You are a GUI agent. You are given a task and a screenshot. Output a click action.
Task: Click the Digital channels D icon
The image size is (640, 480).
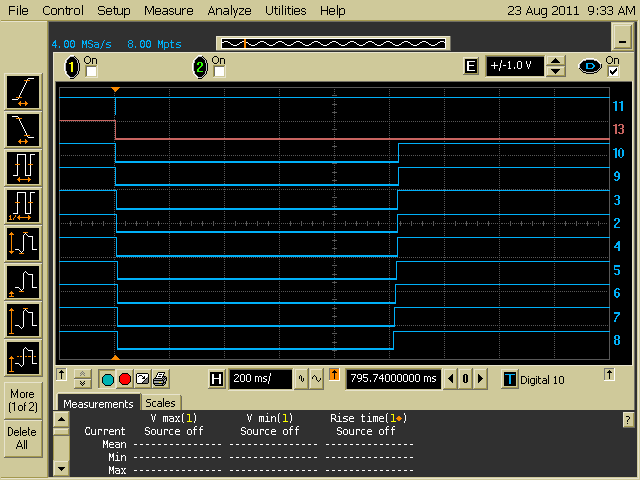(x=590, y=66)
